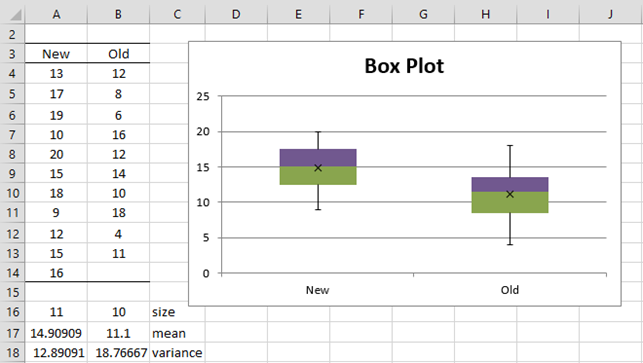
Task: Click the select-all corner triangle
Action: tap(15, 15)
